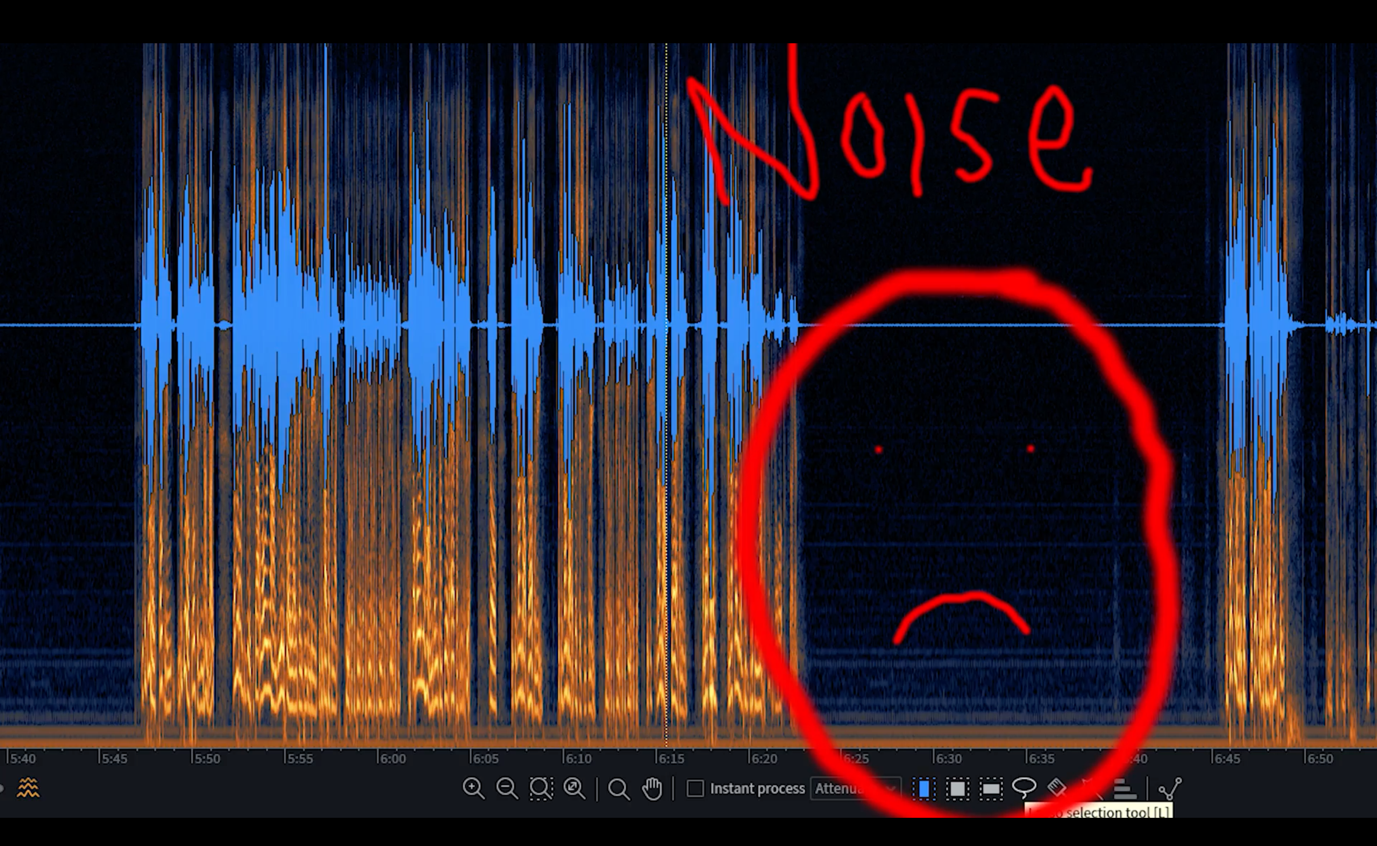Screen dimensions: 1377x846
Task: Click the 5:40 mark on the time ruler
Action: 22,759
